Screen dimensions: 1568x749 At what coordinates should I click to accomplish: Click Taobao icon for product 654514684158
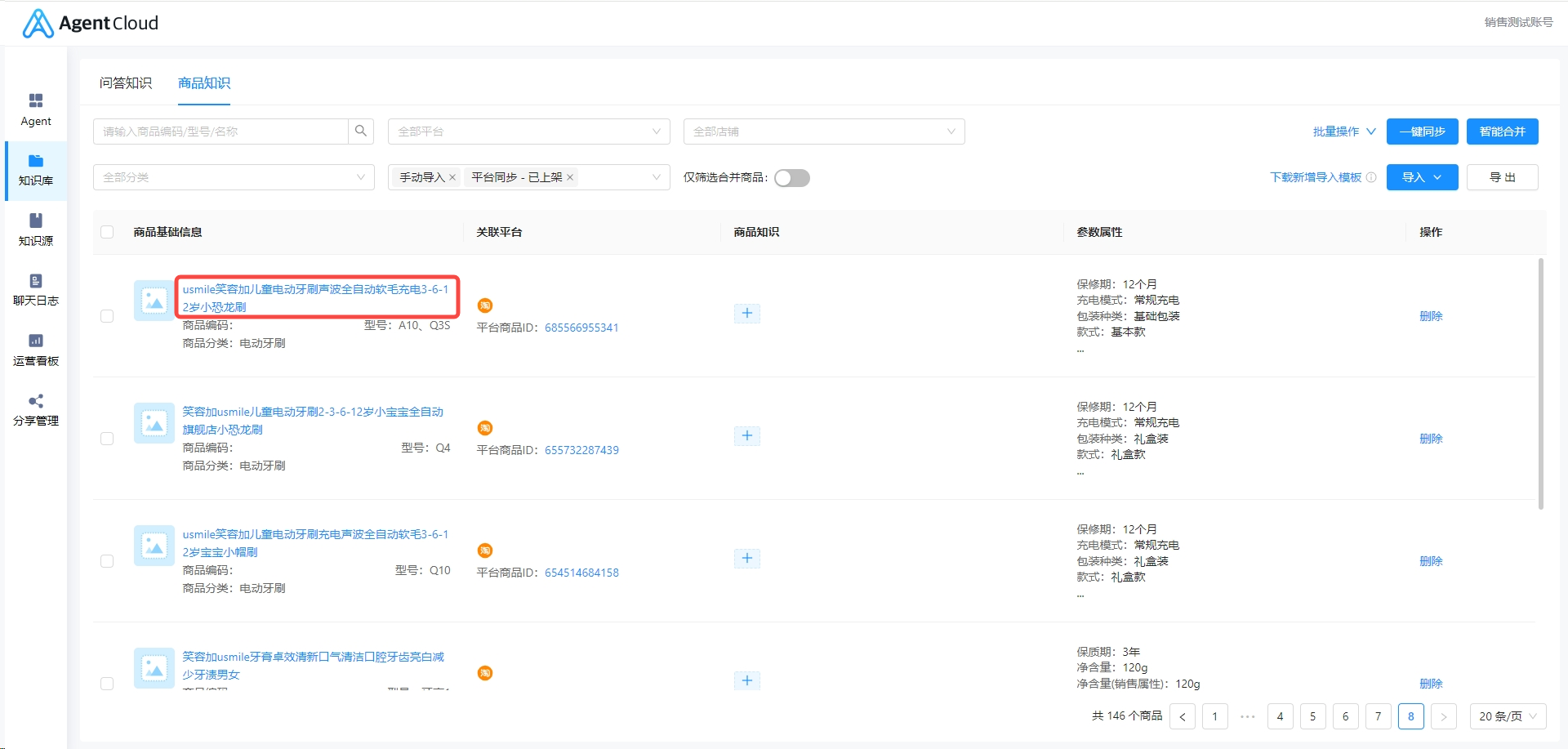click(x=485, y=551)
